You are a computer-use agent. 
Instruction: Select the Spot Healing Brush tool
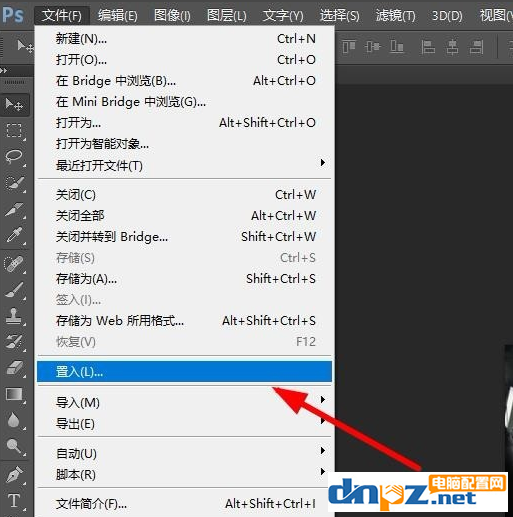pyautogui.click(x=14, y=263)
